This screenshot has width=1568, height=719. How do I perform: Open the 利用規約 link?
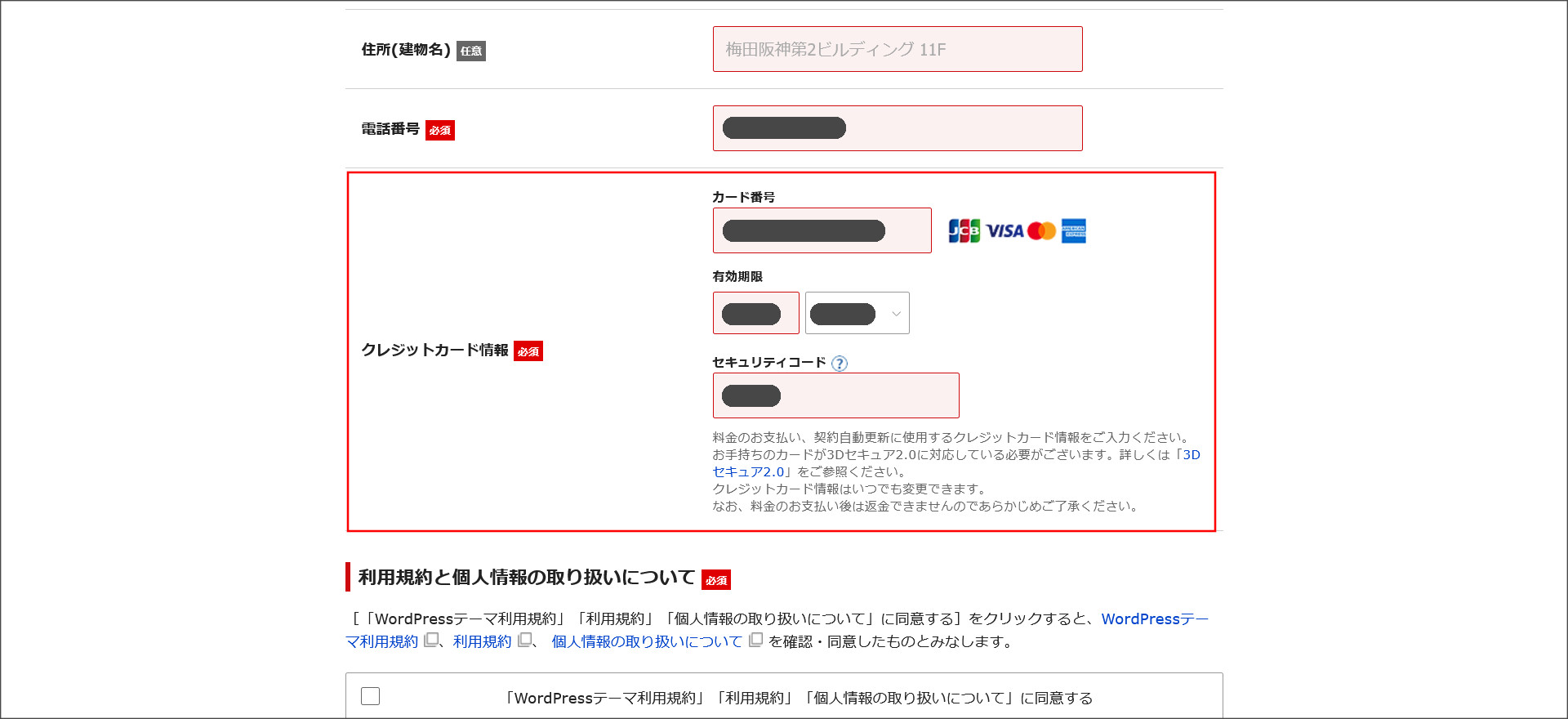482,642
